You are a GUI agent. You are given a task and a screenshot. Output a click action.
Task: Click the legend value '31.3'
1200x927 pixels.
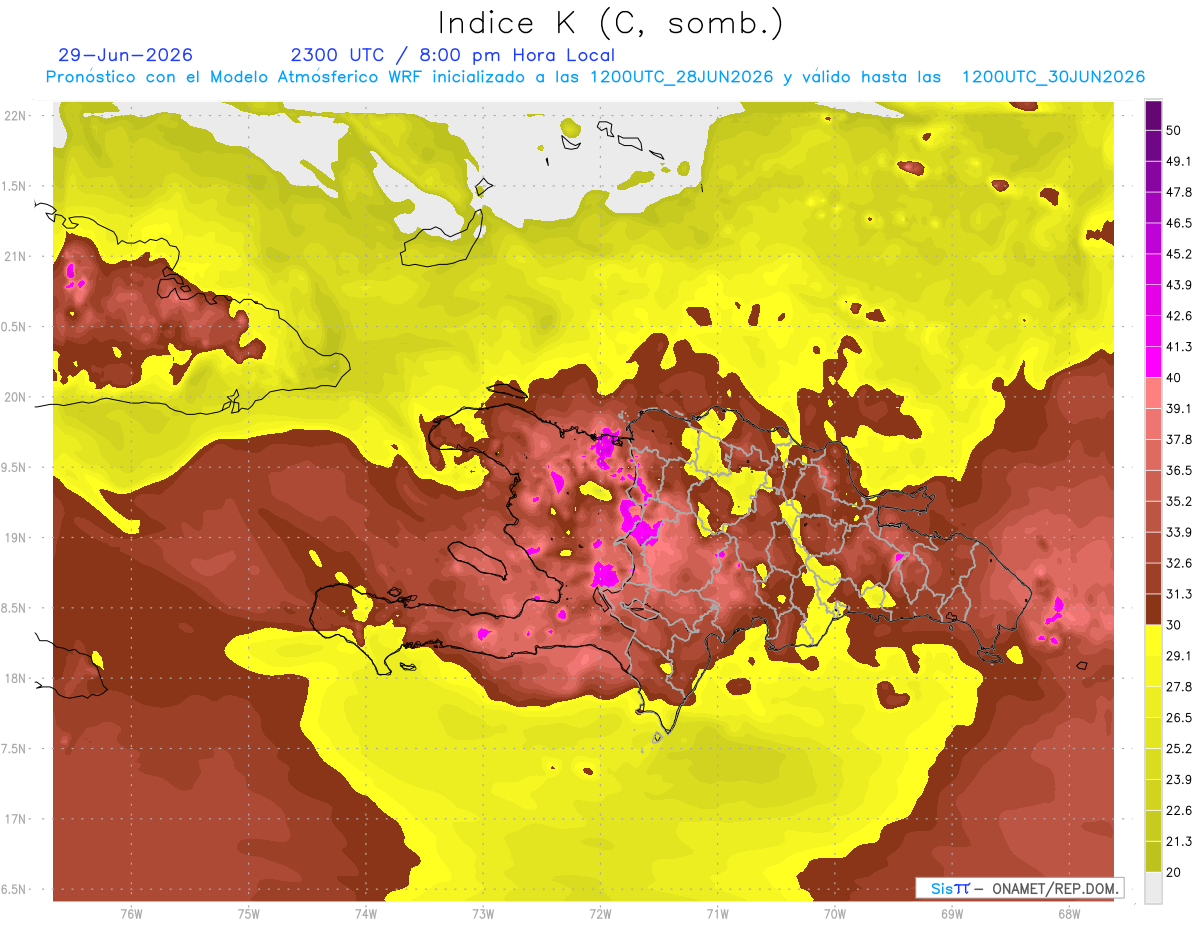pos(1179,594)
